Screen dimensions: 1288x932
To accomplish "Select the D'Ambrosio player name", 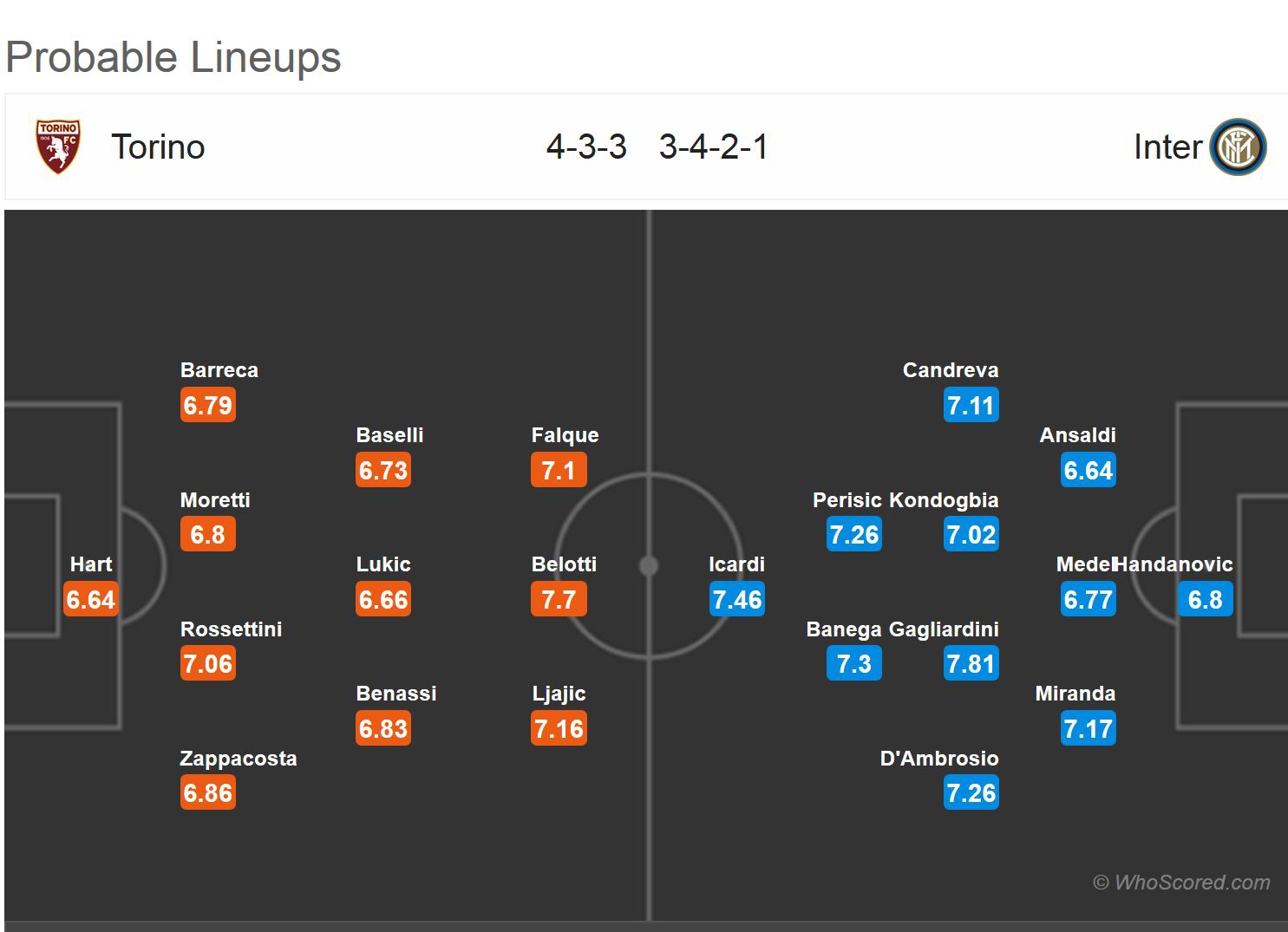I will [939, 759].
